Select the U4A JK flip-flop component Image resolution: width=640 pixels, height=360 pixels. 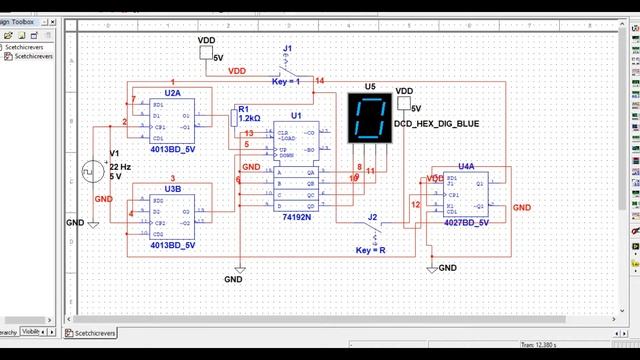pyautogui.click(x=466, y=194)
